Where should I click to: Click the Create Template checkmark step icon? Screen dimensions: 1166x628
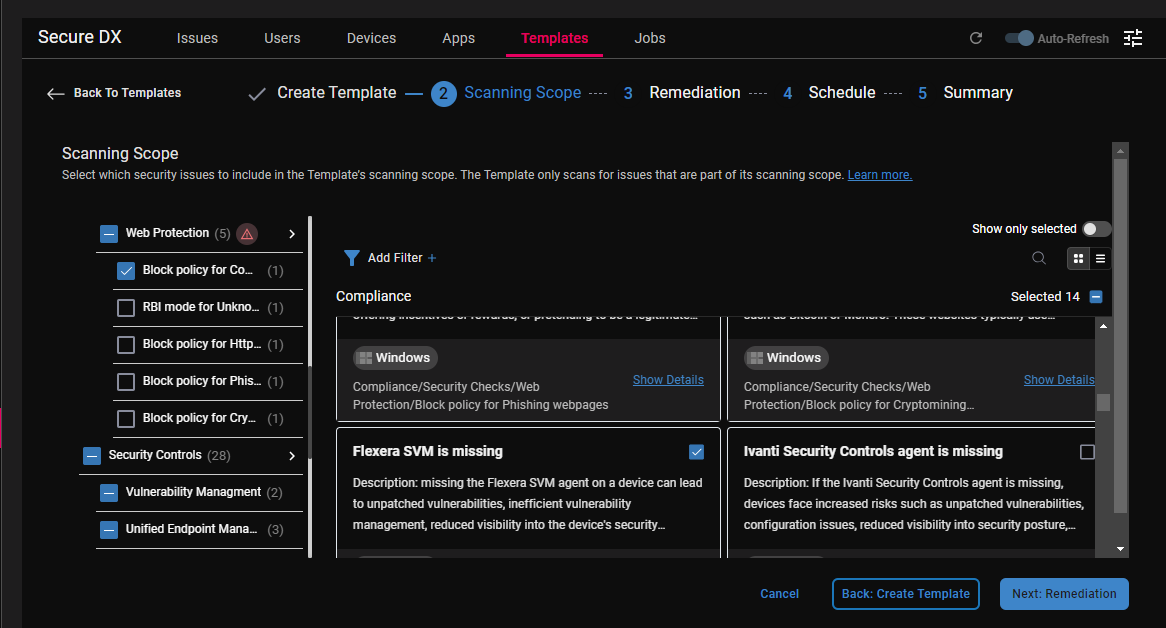(257, 94)
